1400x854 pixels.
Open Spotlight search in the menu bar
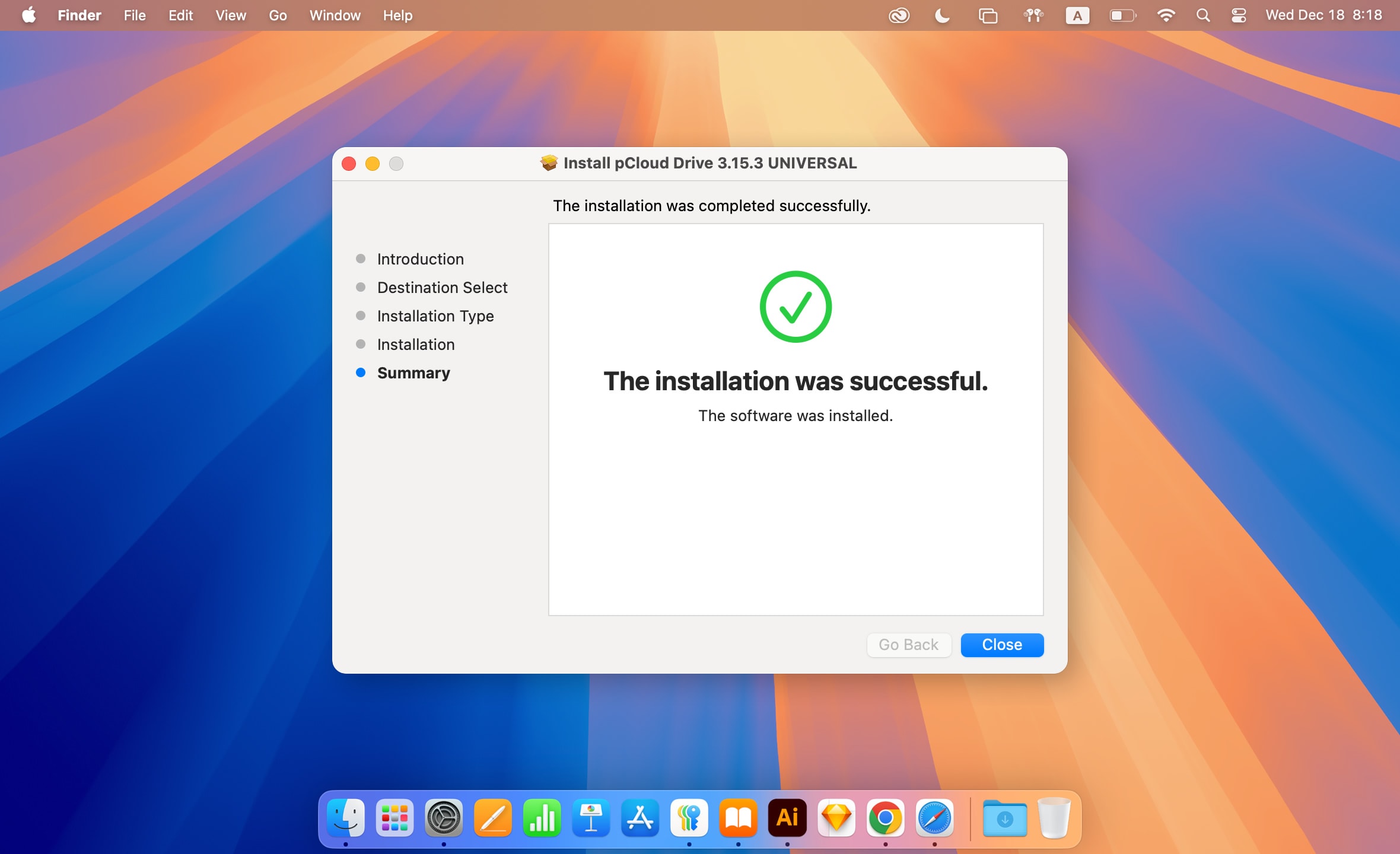[1204, 15]
